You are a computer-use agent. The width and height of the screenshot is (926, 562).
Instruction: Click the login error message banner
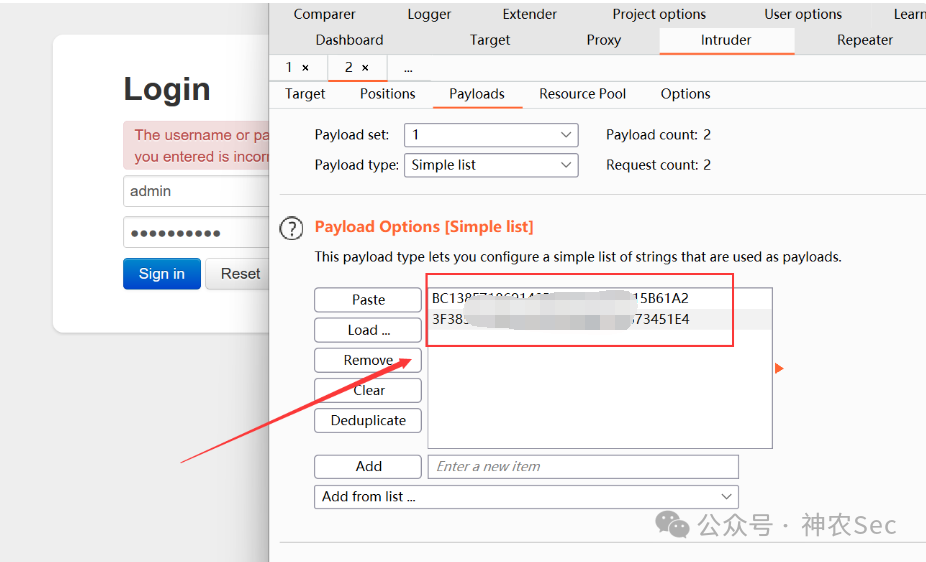pos(196,146)
